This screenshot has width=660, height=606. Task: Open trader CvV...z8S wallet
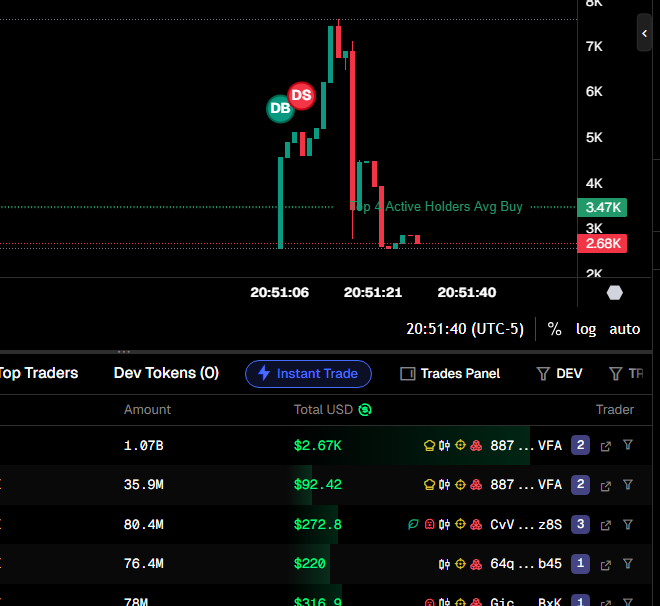[526, 524]
